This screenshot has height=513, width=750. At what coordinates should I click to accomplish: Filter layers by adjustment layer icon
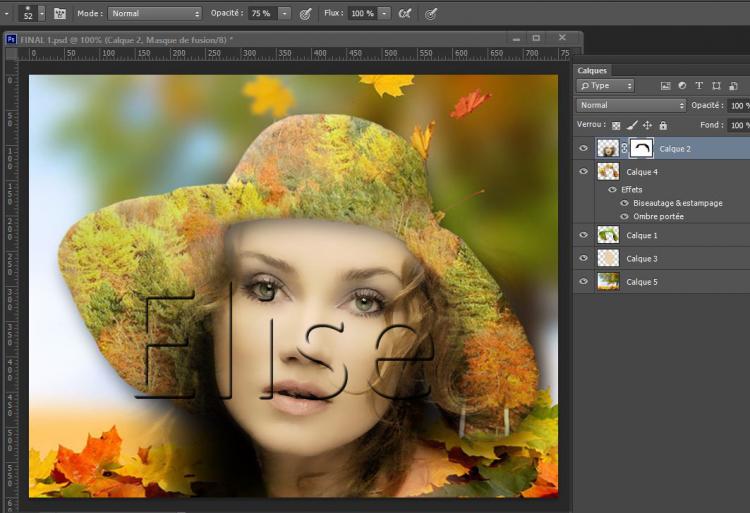(x=682, y=86)
